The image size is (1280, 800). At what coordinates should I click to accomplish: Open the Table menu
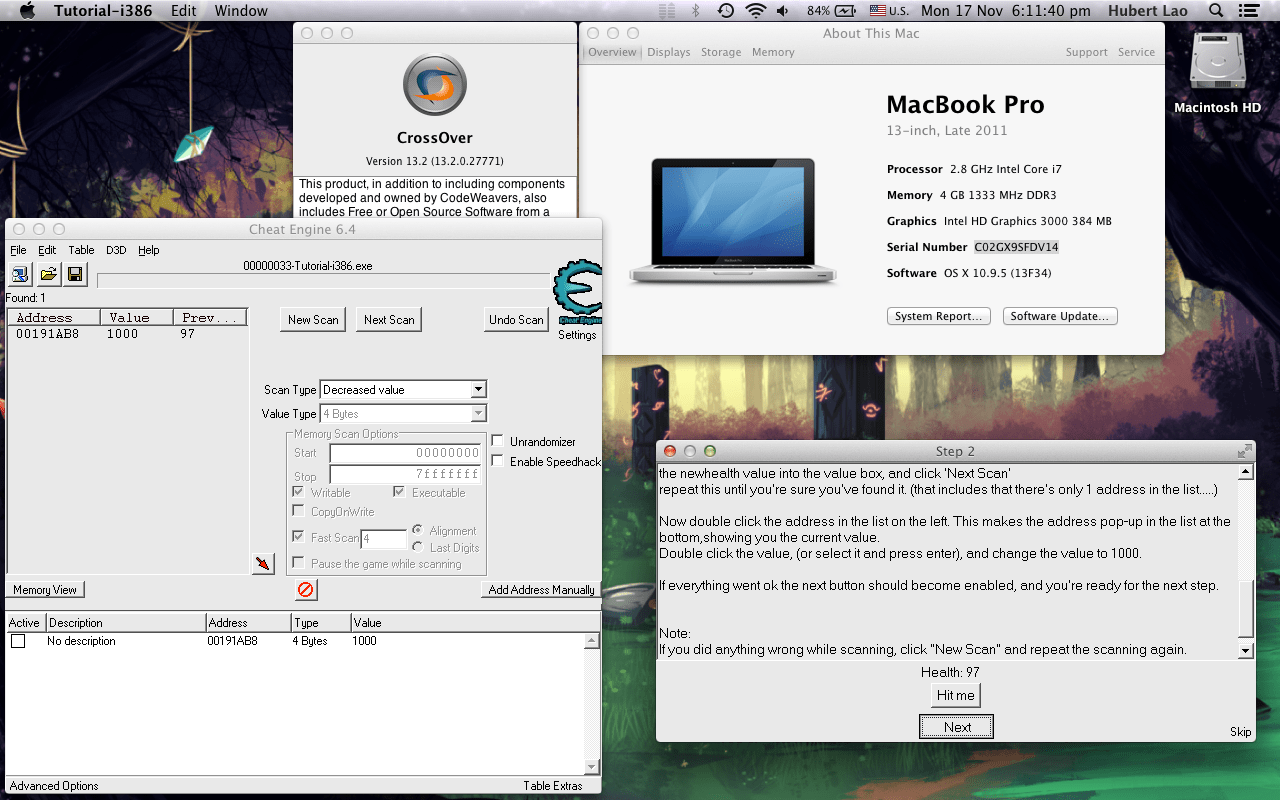click(x=81, y=250)
